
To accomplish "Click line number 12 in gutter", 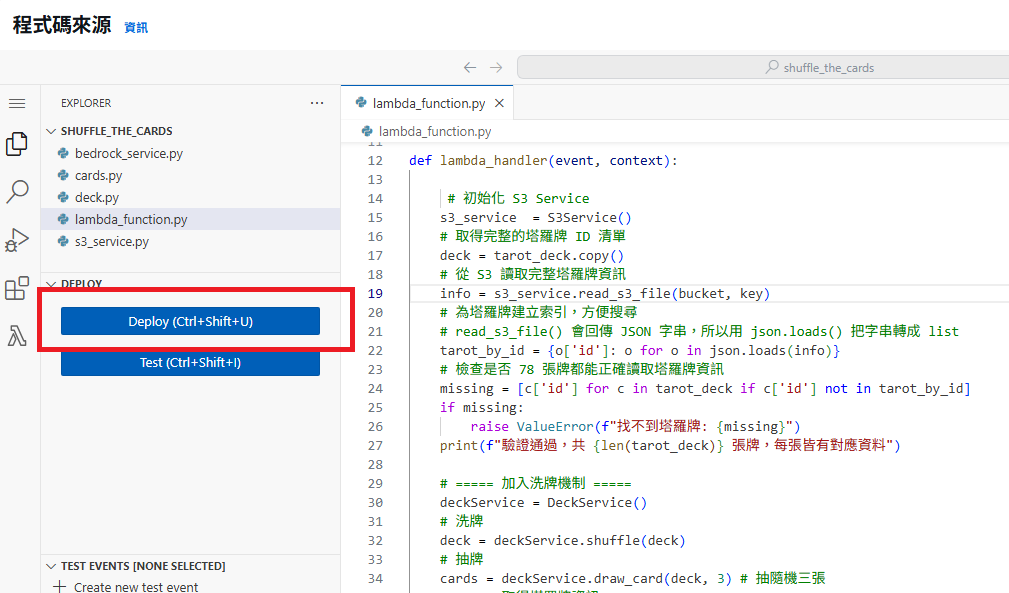I will pos(375,161).
